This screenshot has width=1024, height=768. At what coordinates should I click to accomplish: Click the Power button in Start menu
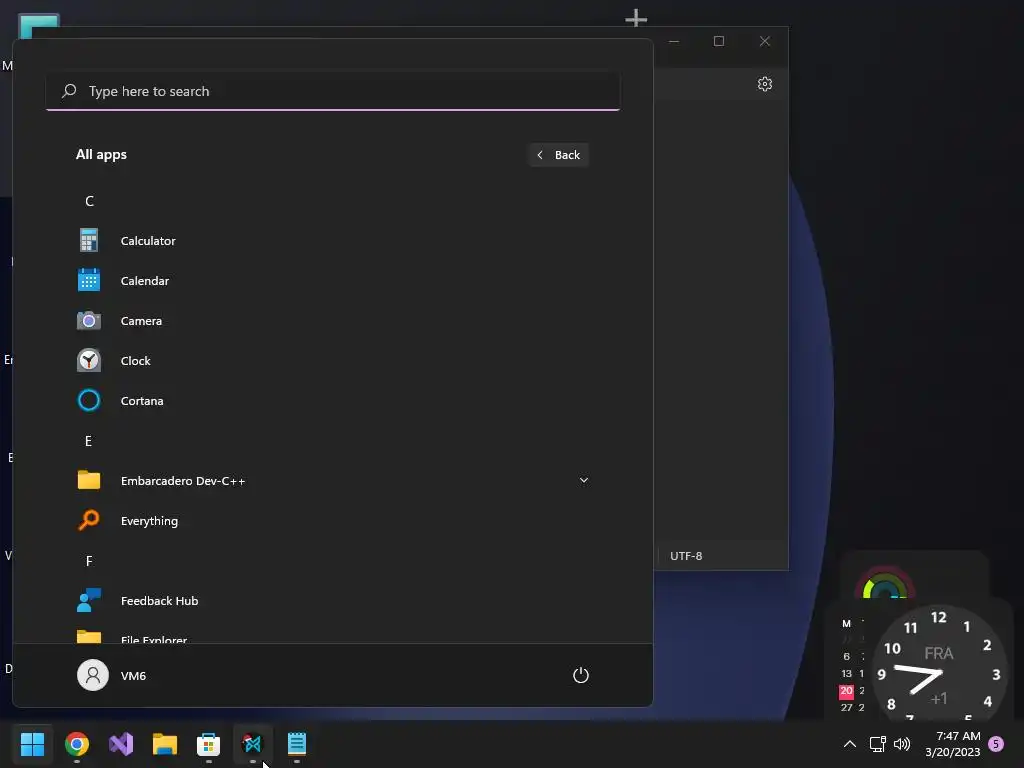pyautogui.click(x=581, y=675)
